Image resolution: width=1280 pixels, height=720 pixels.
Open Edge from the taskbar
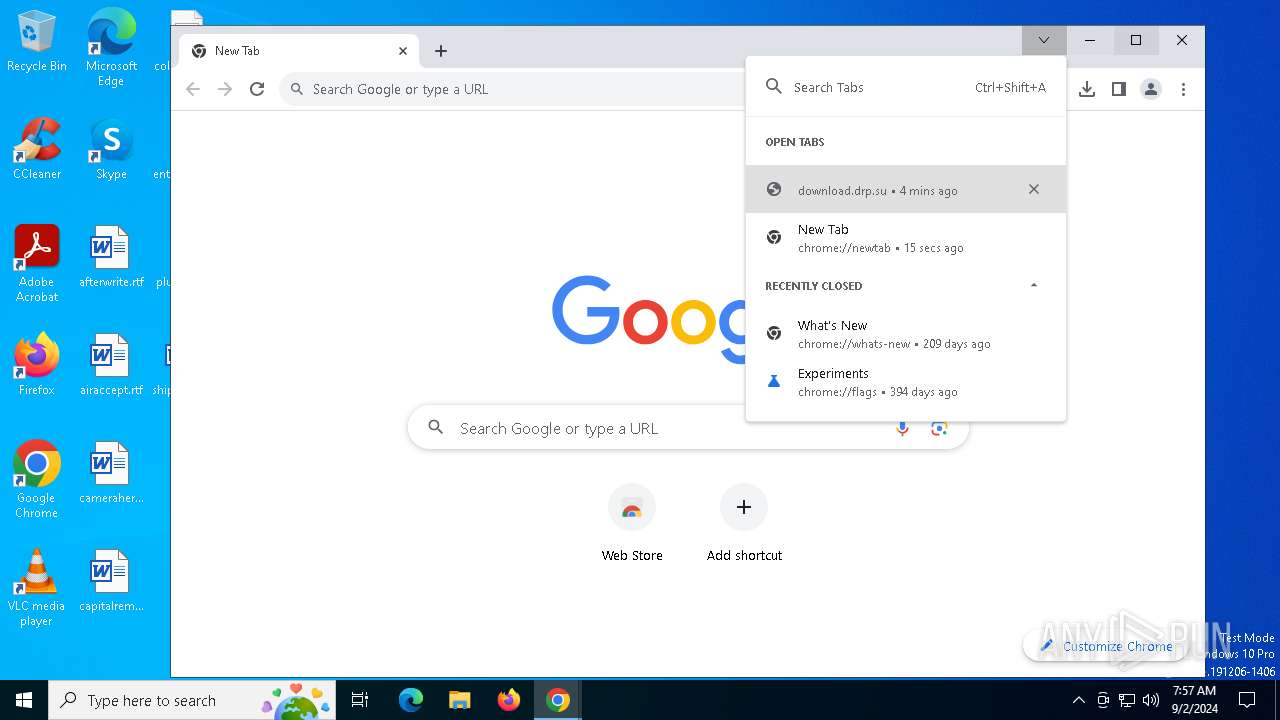[411, 700]
